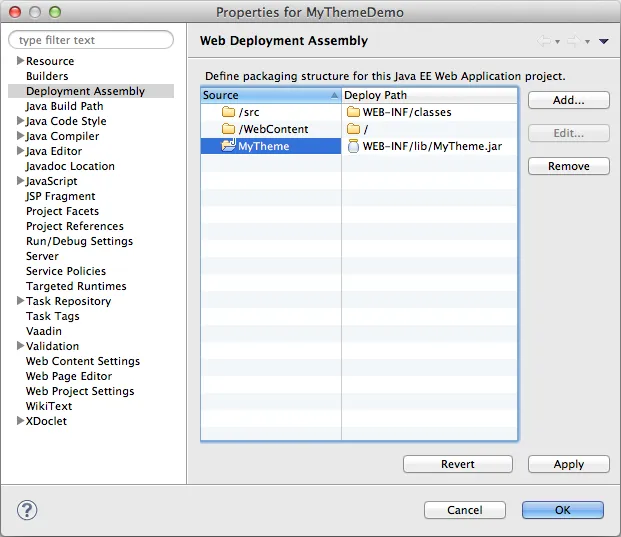Click the Add... button
Image resolution: width=621 pixels, height=537 pixels.
569,100
